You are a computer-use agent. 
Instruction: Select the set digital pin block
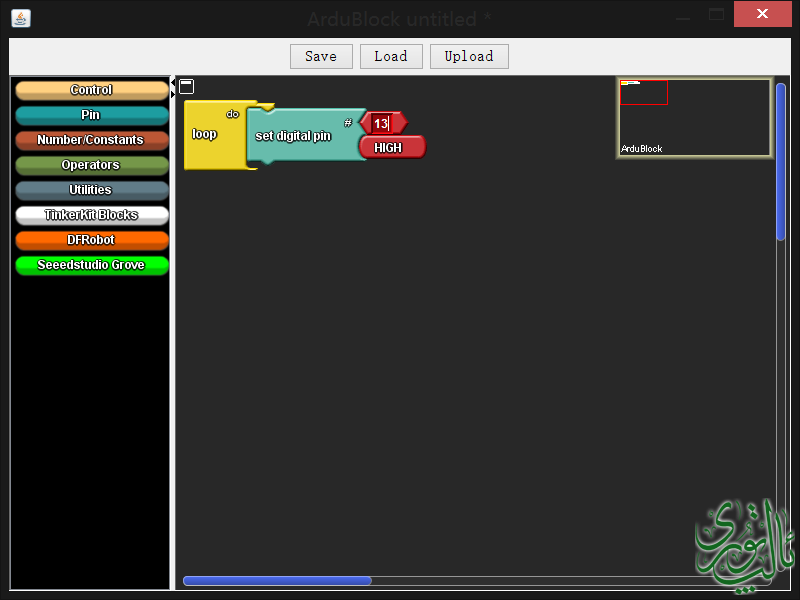[305, 136]
